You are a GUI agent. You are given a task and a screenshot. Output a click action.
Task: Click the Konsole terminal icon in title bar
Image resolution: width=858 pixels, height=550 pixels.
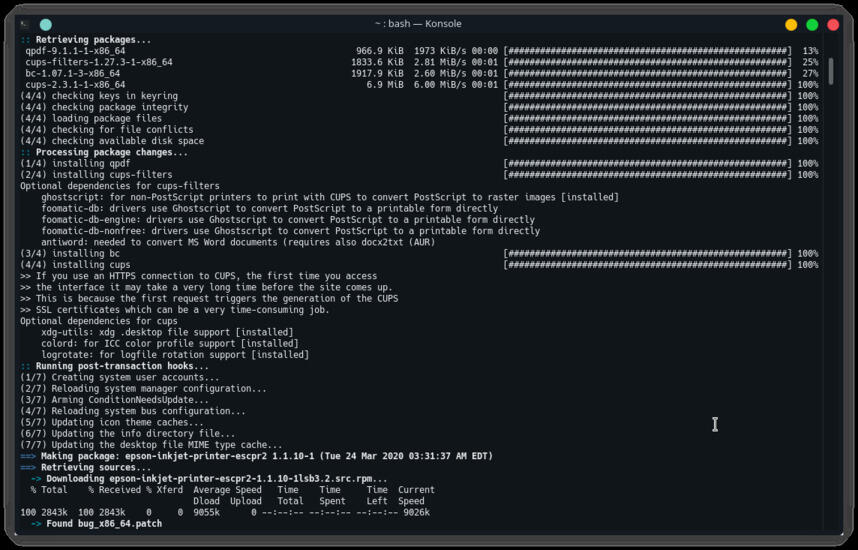coord(24,24)
